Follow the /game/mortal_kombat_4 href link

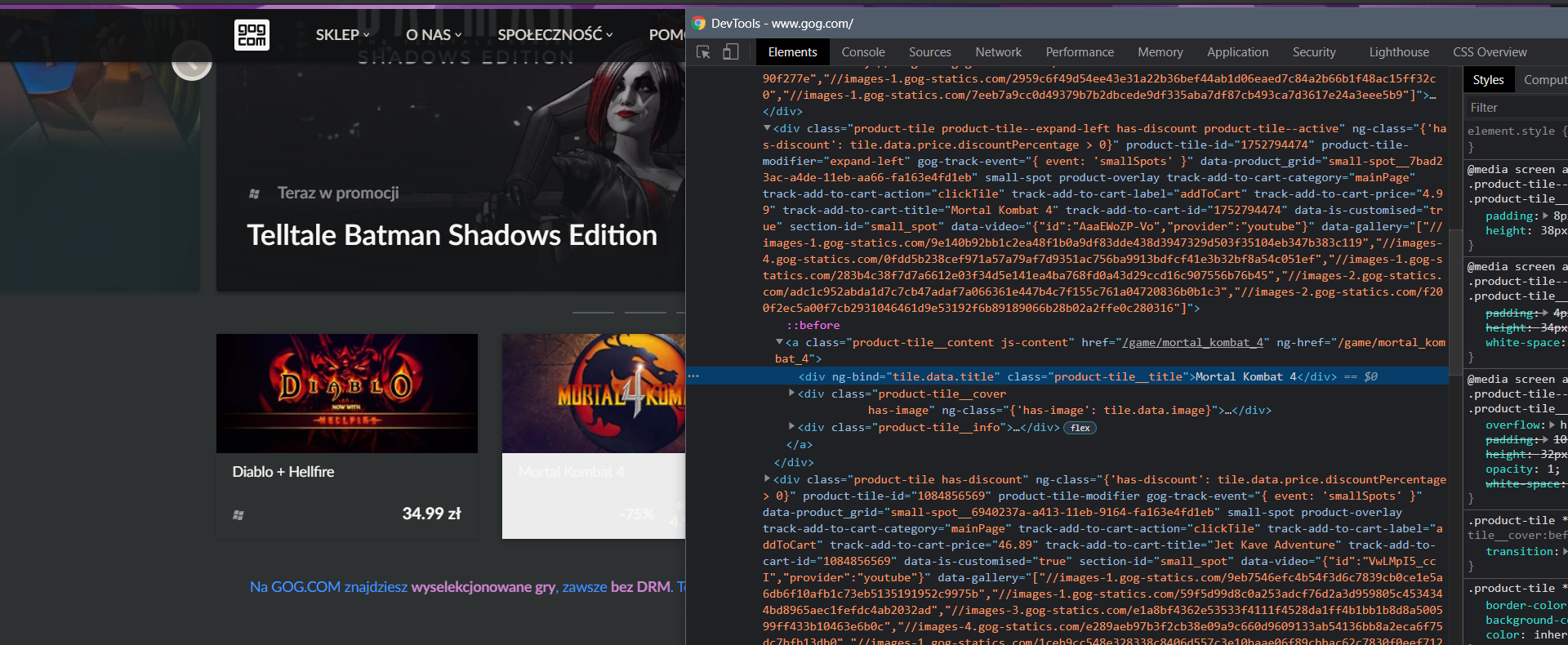pyautogui.click(x=1193, y=343)
